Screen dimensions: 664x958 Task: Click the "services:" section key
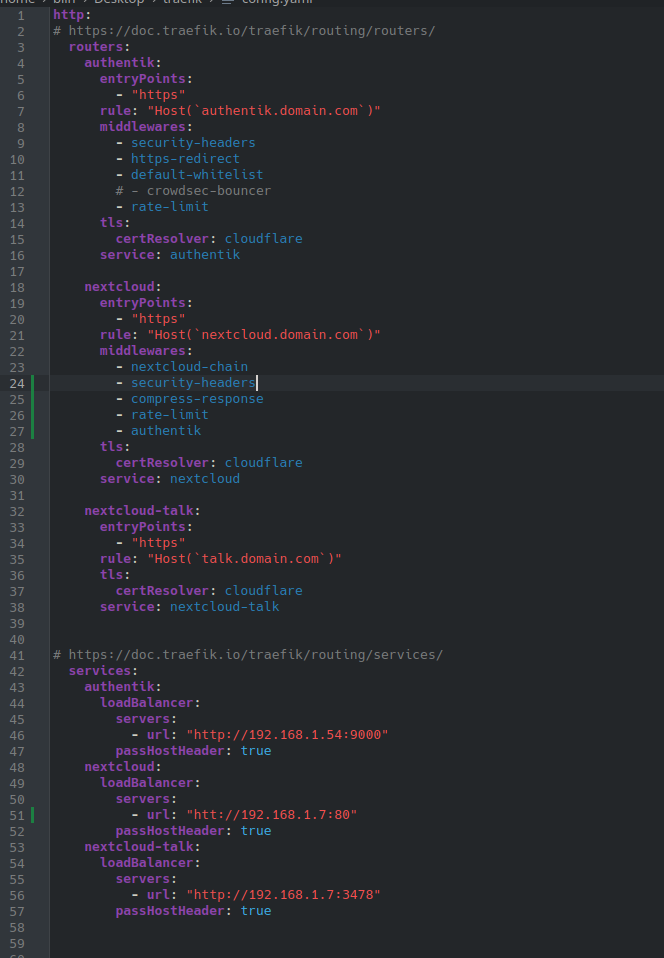[103, 671]
